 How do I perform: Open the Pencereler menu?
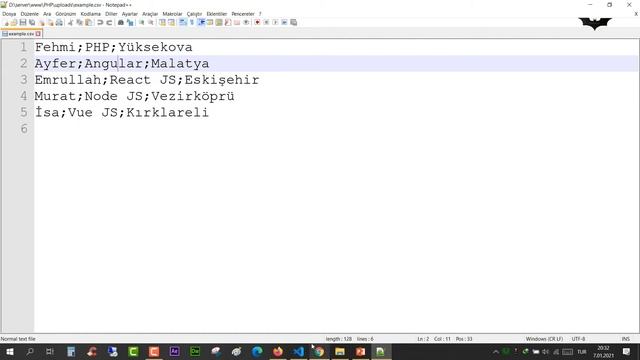243,14
